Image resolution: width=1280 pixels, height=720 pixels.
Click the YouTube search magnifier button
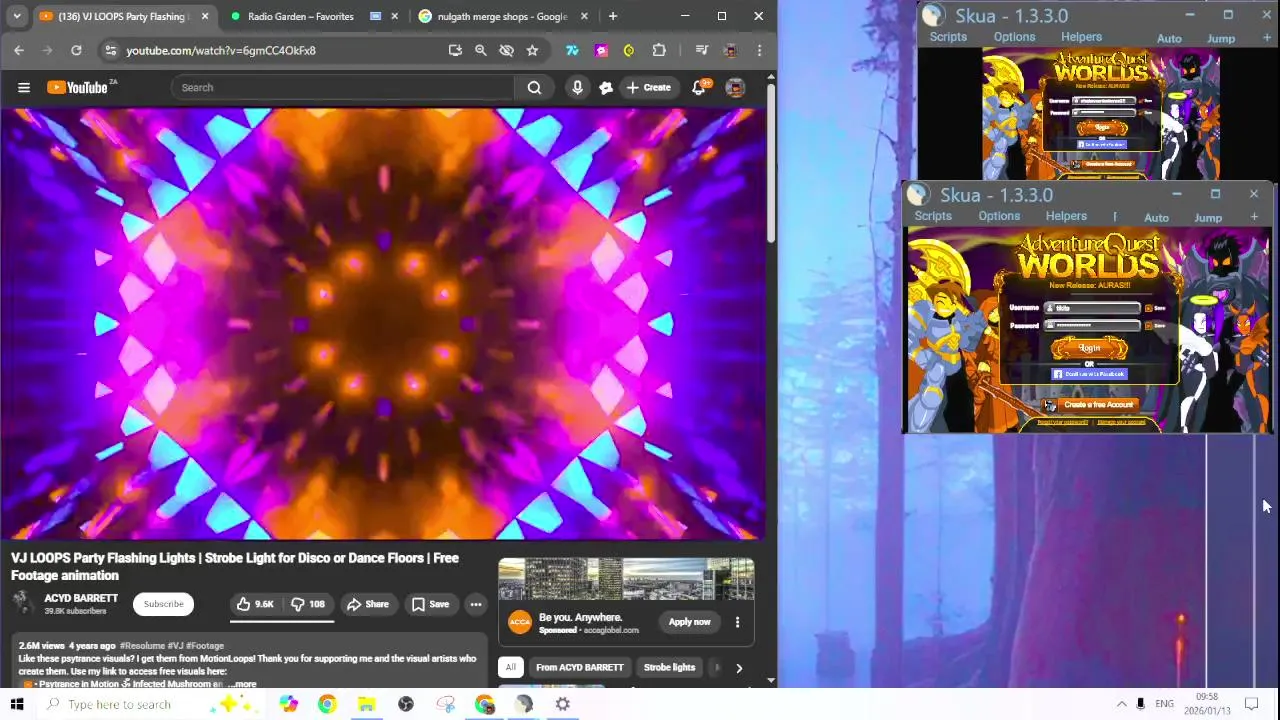coord(534,87)
